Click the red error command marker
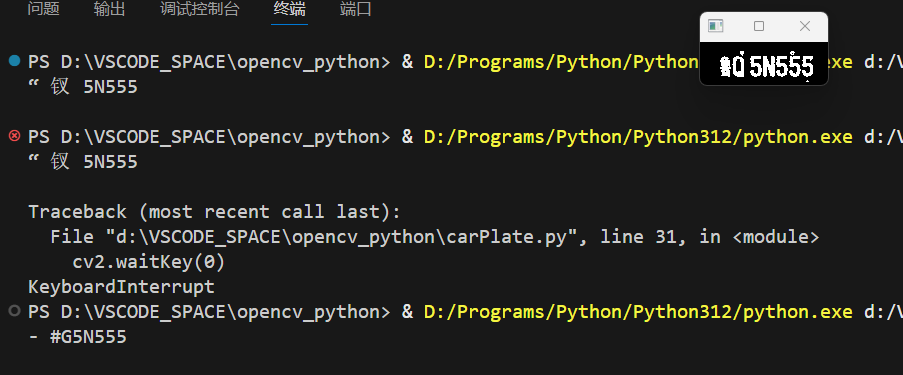Screen dimensions: 903x375 pyautogui.click(x=14, y=135)
